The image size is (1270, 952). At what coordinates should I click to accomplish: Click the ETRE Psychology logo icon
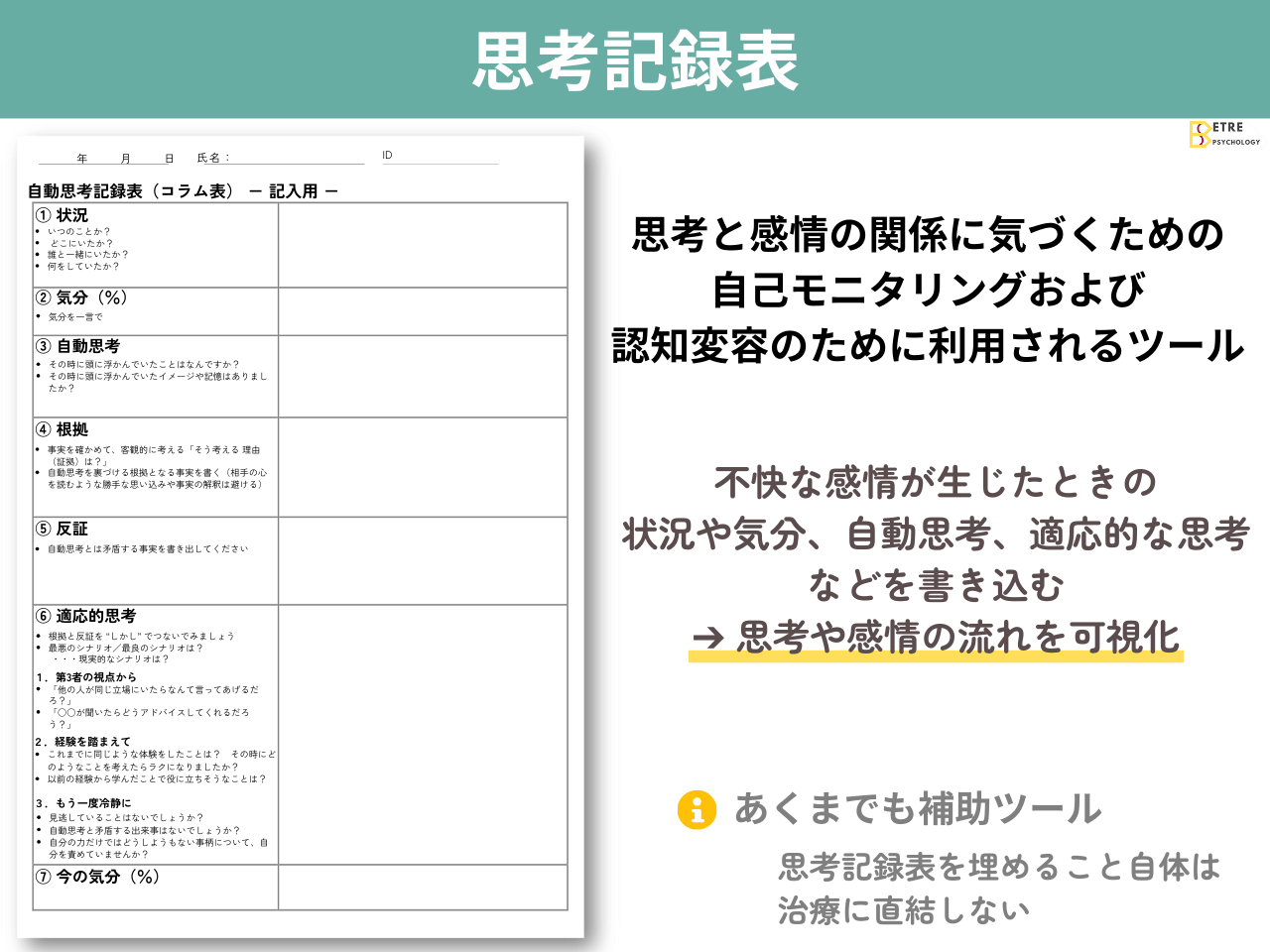coord(1199,134)
